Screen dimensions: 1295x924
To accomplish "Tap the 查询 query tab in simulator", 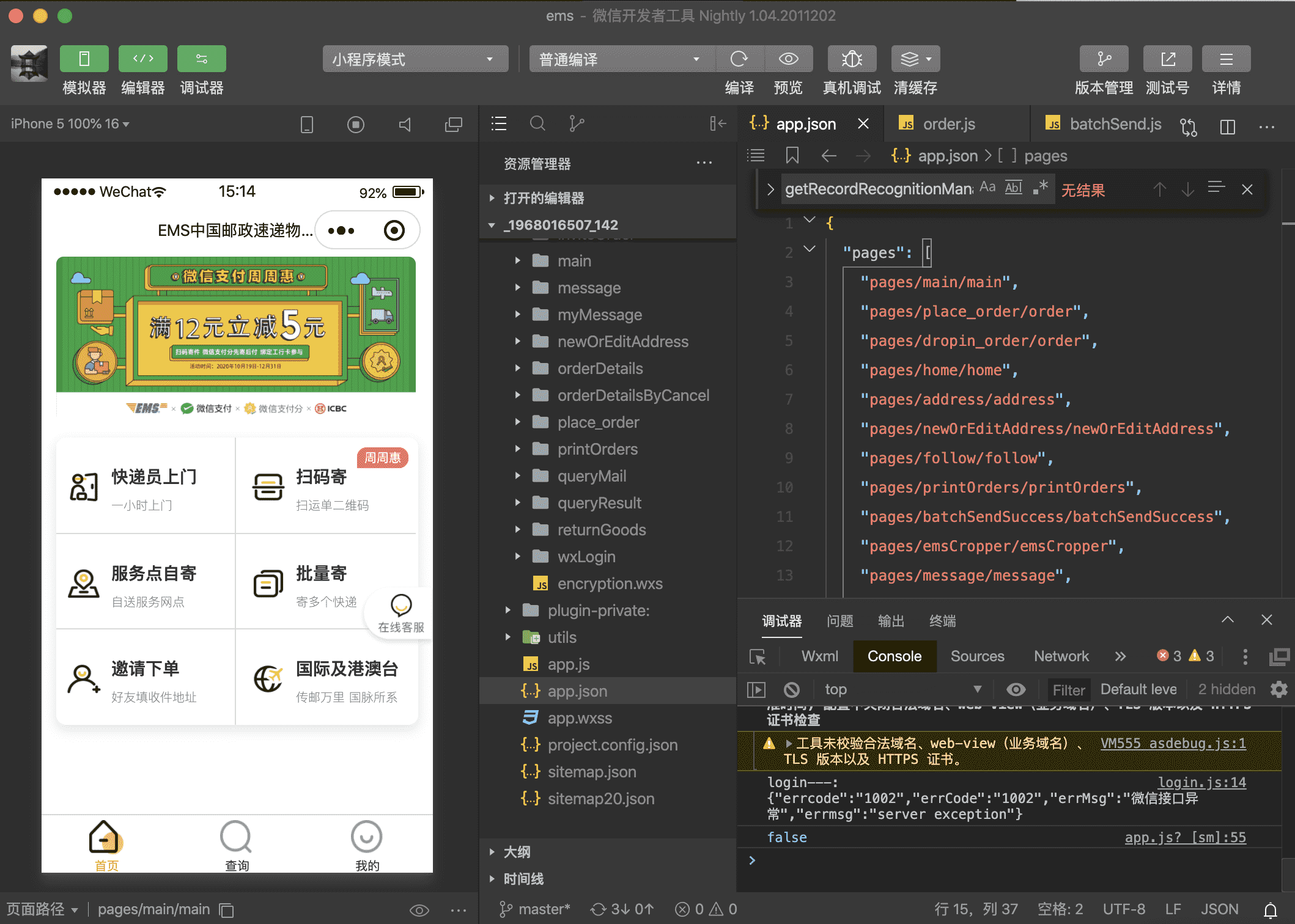I will click(x=237, y=845).
